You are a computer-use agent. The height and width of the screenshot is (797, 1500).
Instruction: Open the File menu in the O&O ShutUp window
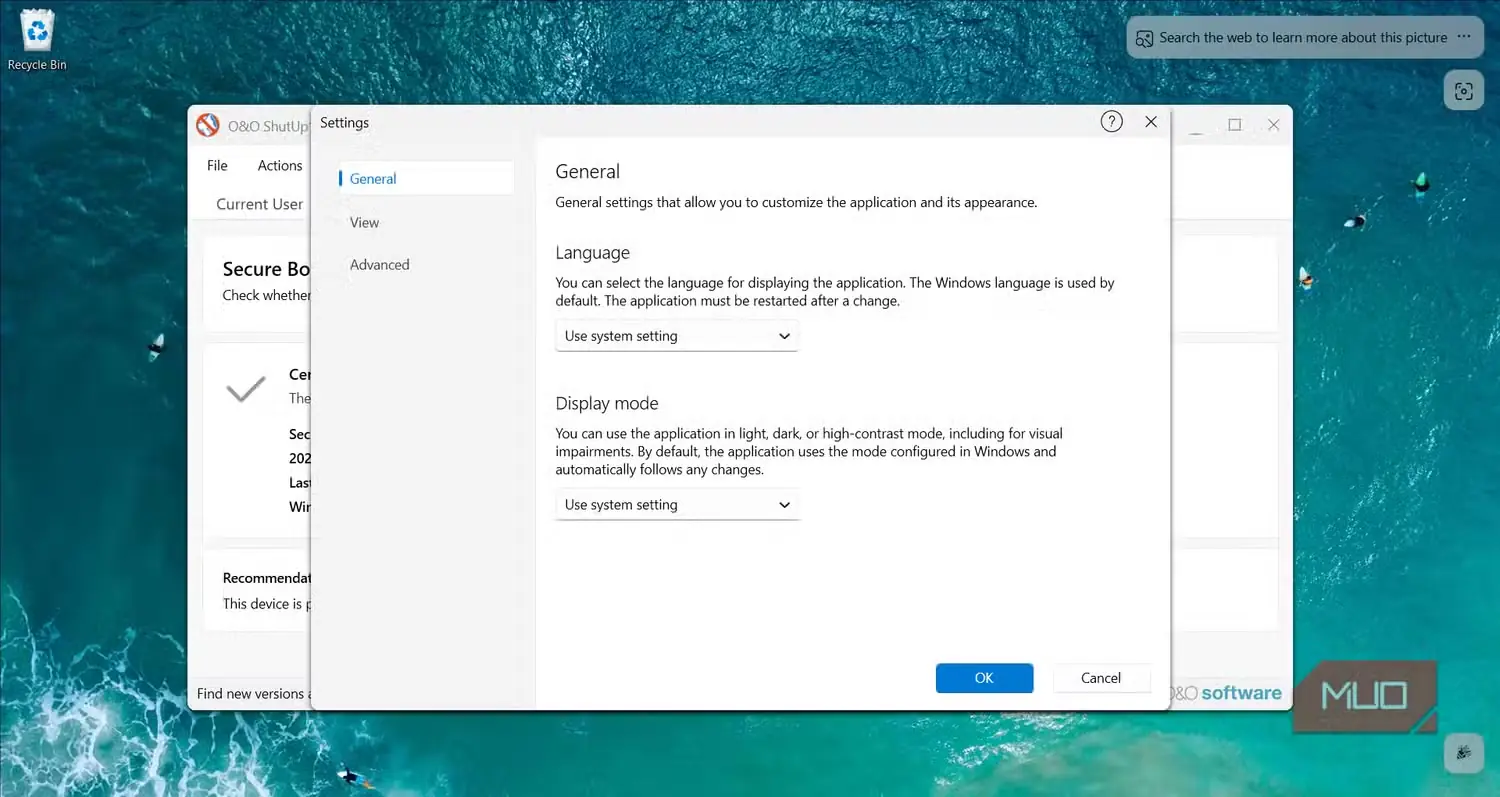point(217,166)
